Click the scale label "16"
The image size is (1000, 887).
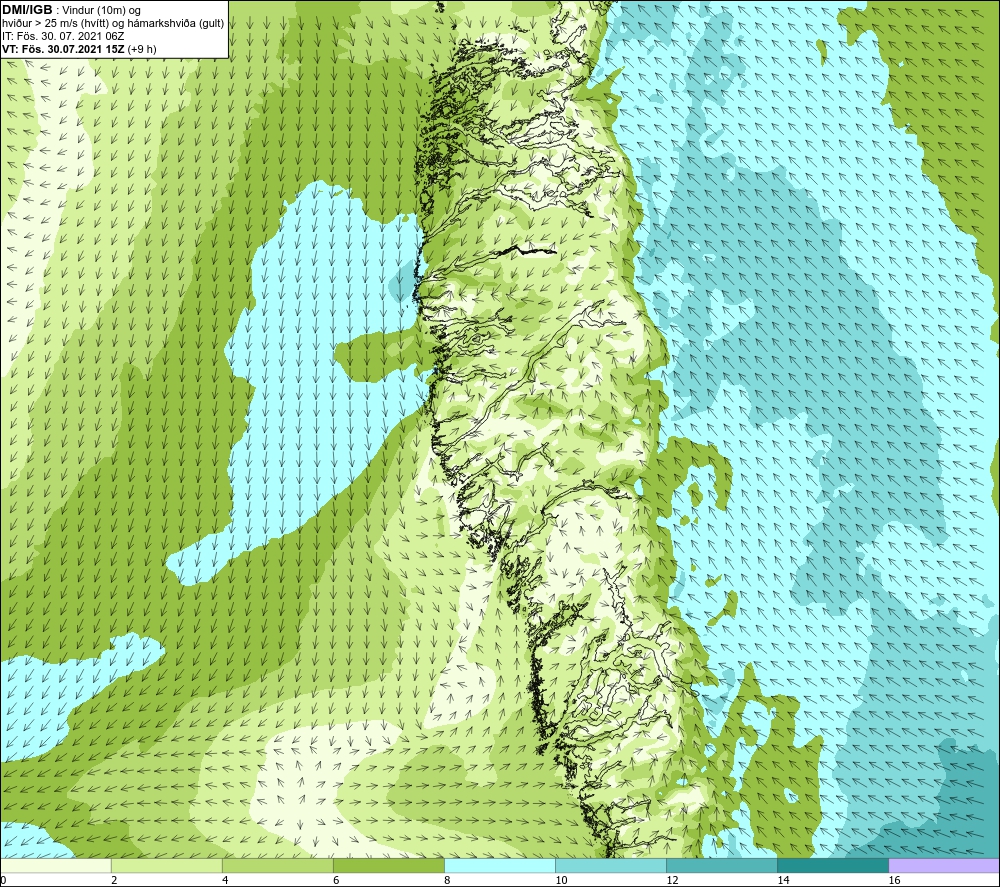[894, 880]
